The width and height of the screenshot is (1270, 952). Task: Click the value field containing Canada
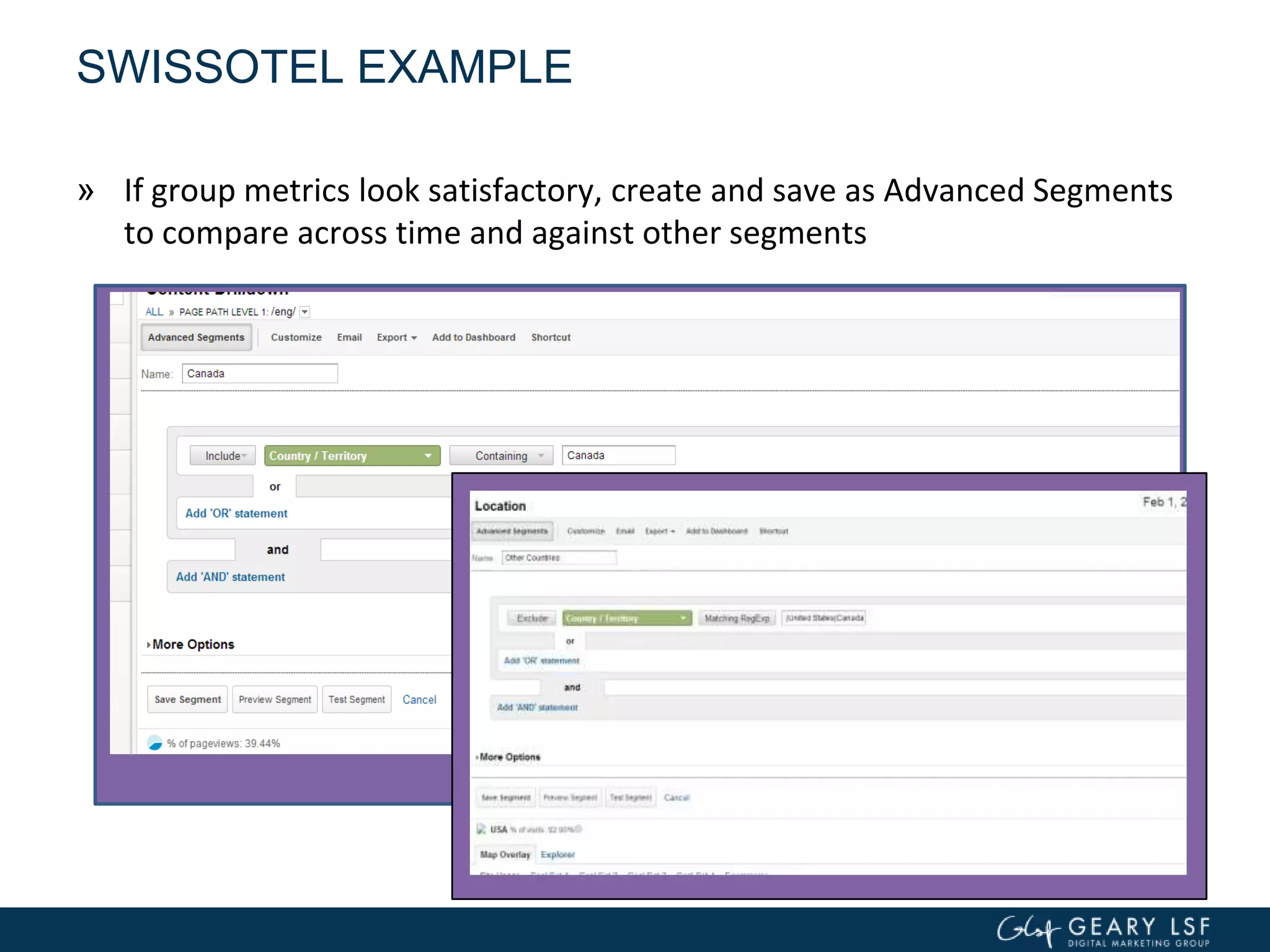618,455
